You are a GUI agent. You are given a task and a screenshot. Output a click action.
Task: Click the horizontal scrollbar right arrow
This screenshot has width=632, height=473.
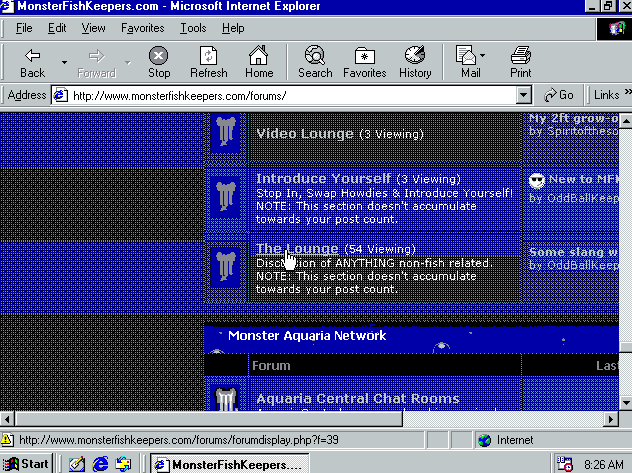point(611,419)
